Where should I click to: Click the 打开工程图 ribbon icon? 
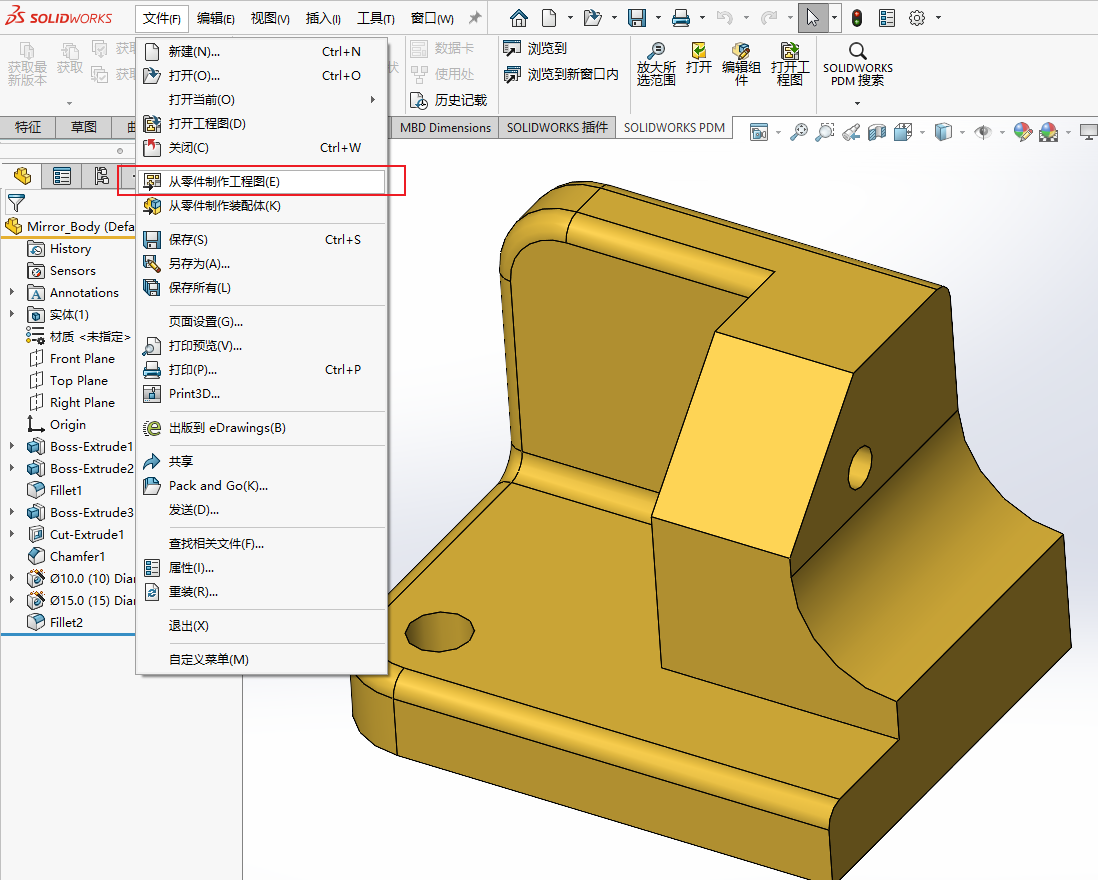(x=789, y=64)
